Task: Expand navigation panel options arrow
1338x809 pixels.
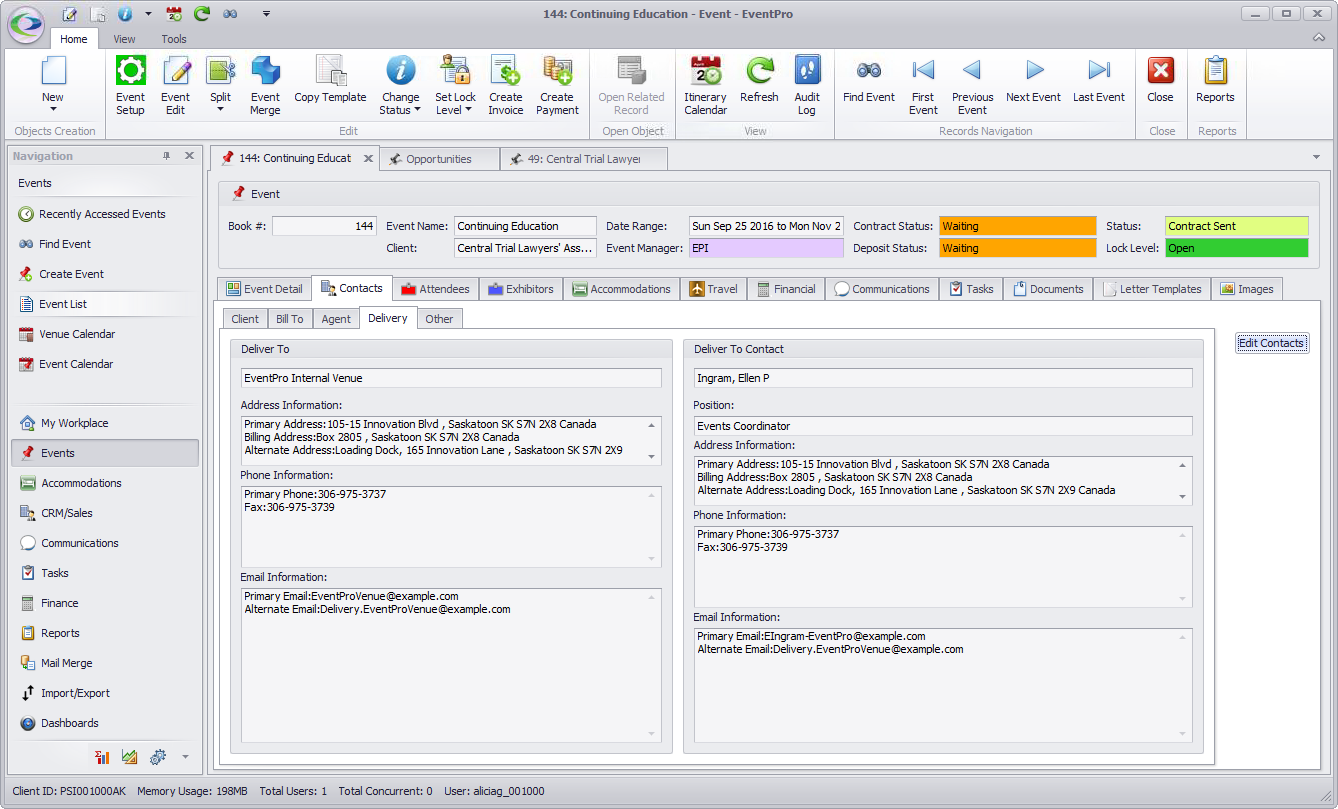Action: [185, 757]
